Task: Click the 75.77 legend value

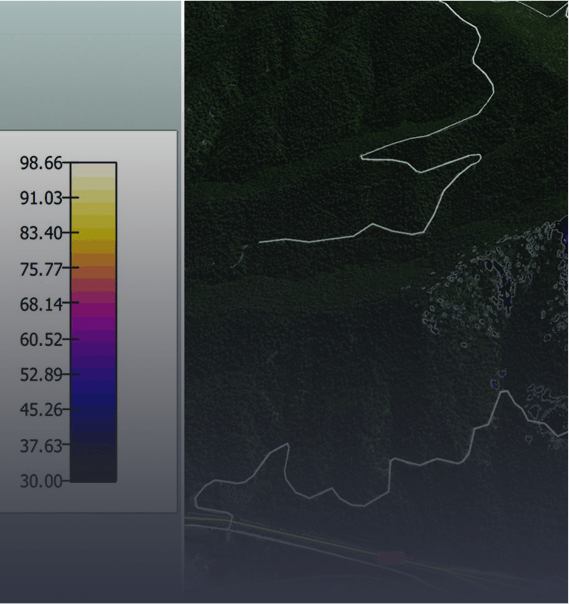Action: coord(41,268)
